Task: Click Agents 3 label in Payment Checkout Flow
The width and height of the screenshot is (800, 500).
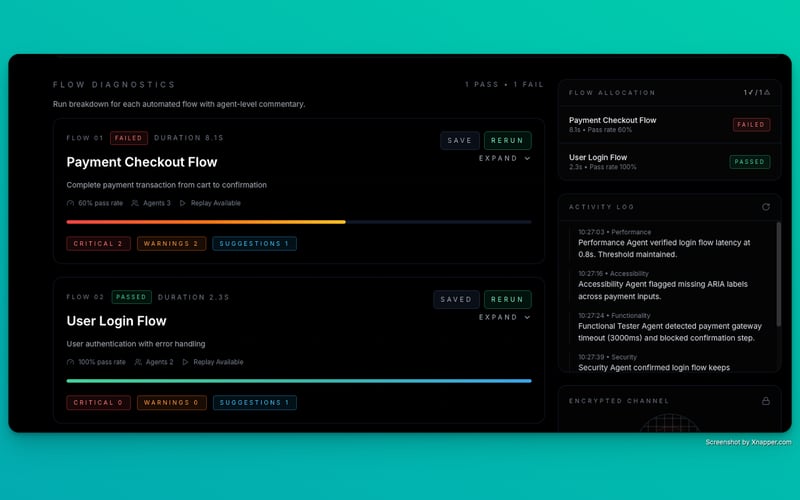Action: pos(157,203)
